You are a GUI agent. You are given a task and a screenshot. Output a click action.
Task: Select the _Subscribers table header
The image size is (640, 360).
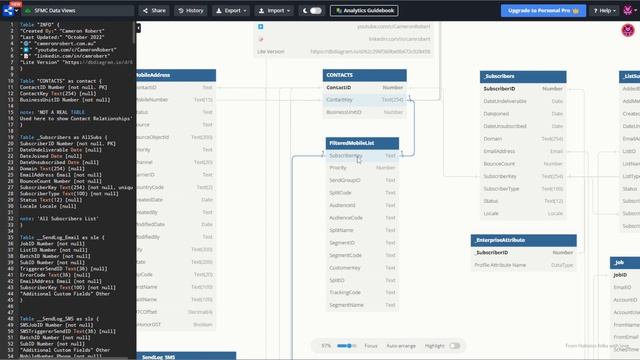click(x=523, y=76)
